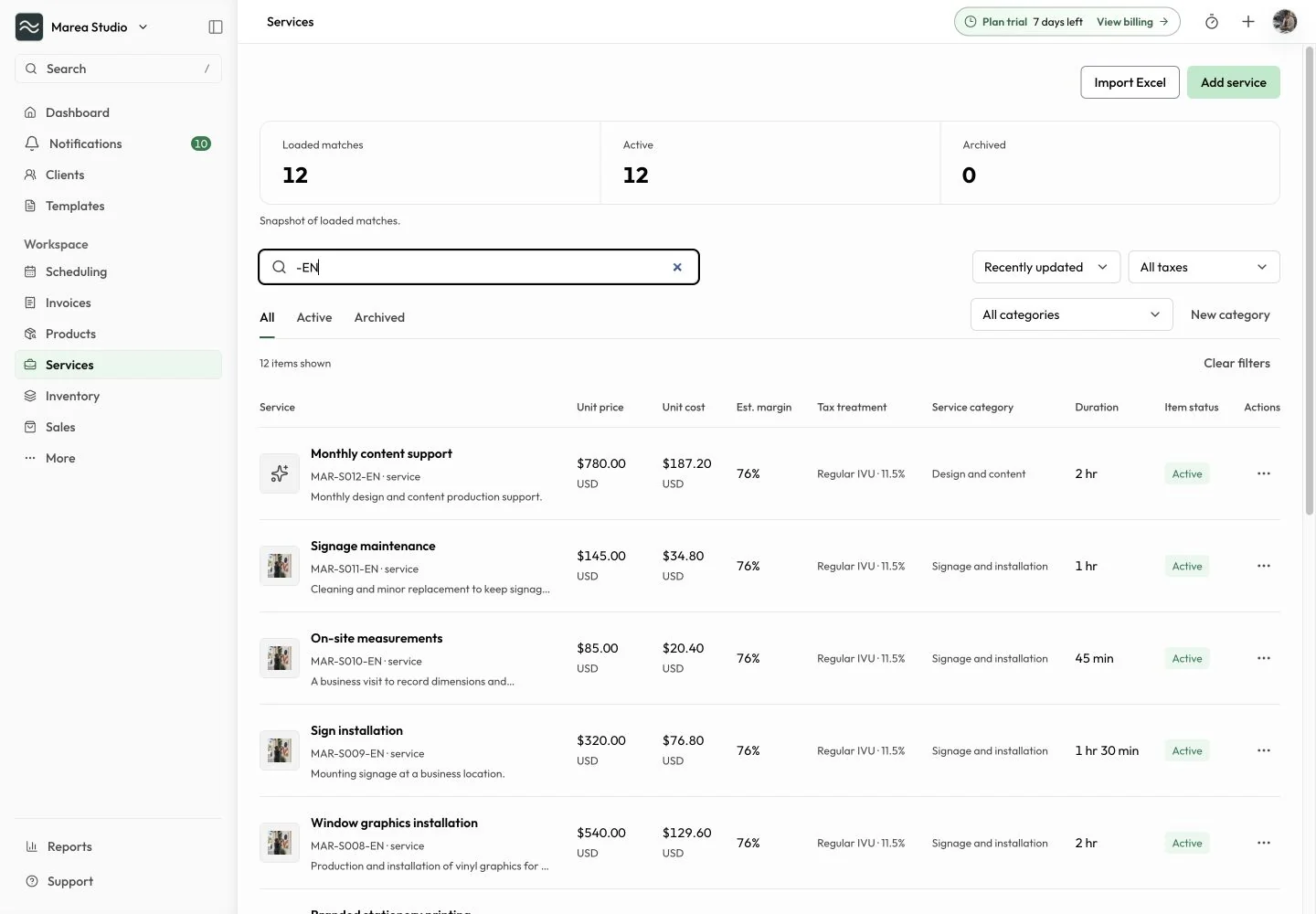
Task: Click the Service column header
Action: coord(277,407)
